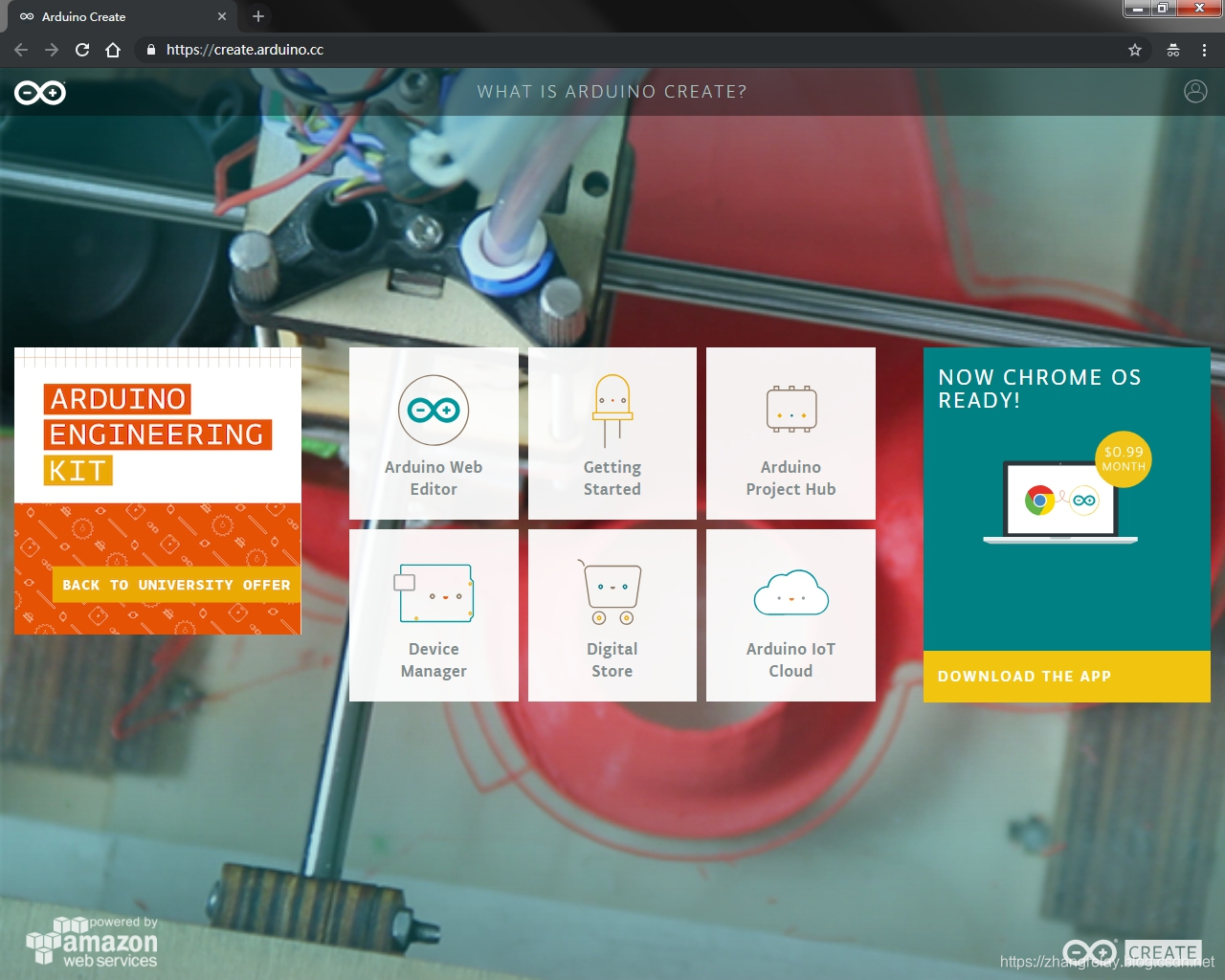The image size is (1225, 980).
Task: Minimize the browser window
Action: coord(1137,8)
